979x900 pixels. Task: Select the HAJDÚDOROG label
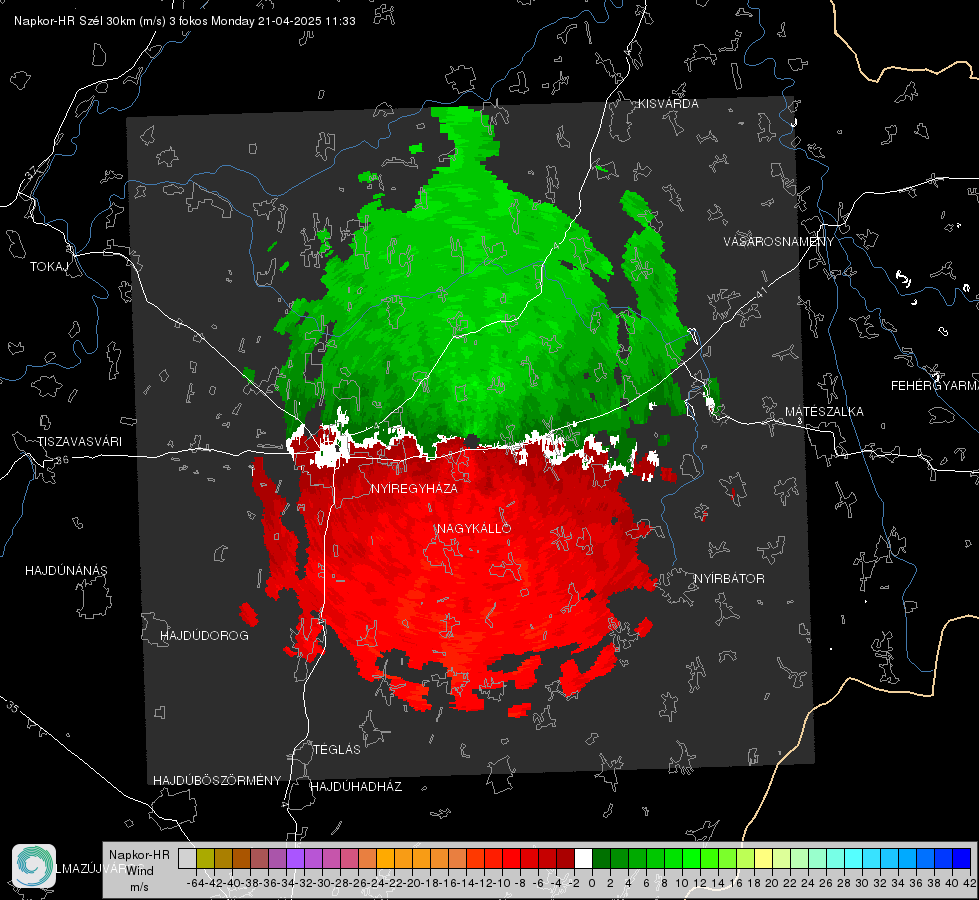coord(204,635)
